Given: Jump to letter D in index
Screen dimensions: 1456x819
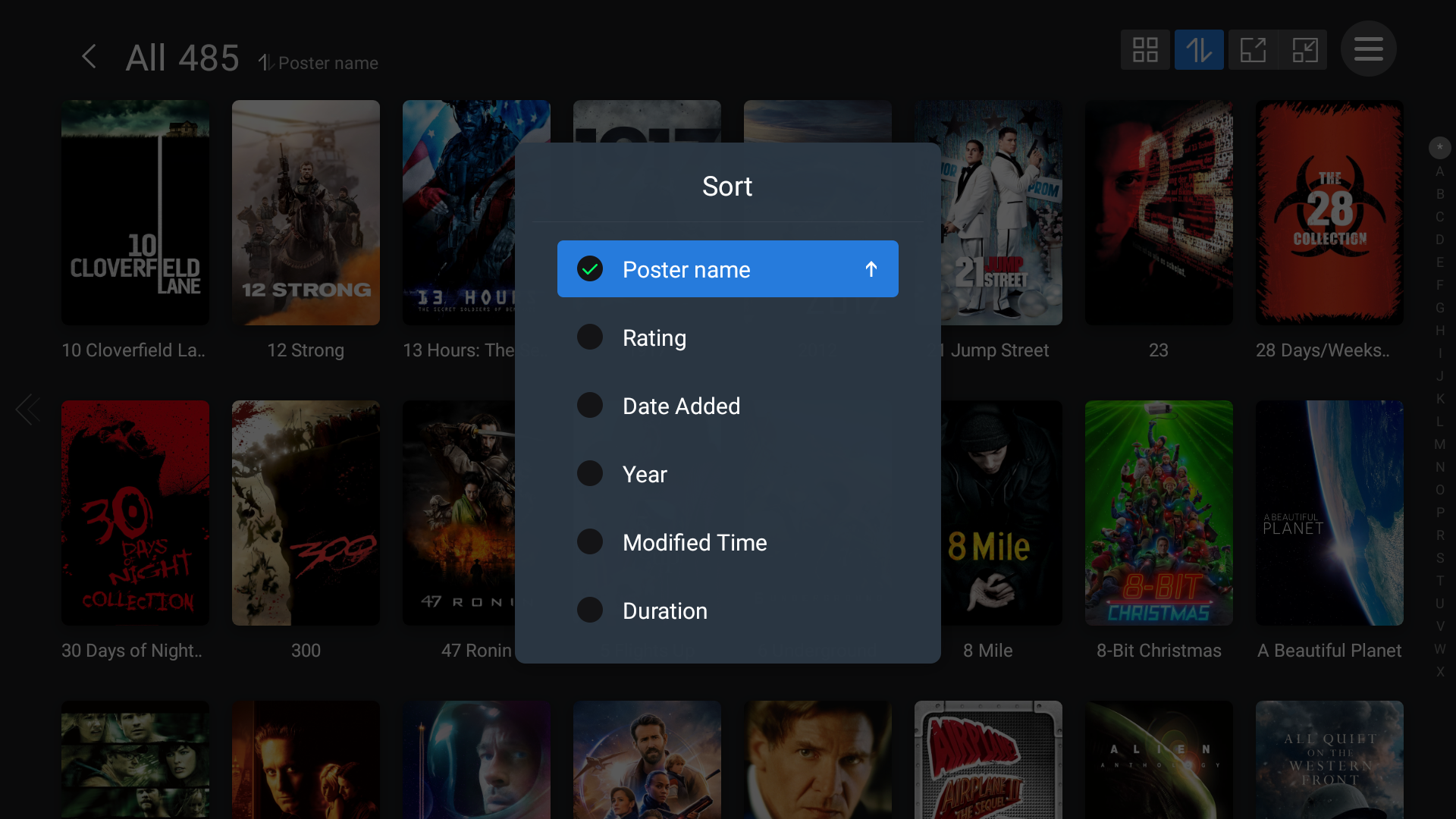Looking at the screenshot, I should 1439,240.
